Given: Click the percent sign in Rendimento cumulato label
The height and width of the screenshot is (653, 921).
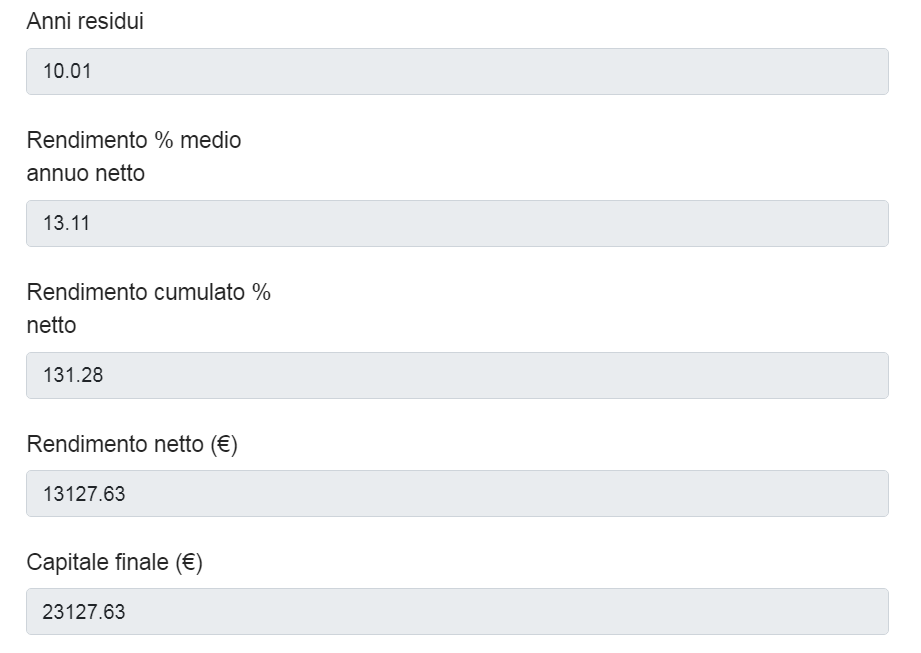Looking at the screenshot, I should 261,292.
